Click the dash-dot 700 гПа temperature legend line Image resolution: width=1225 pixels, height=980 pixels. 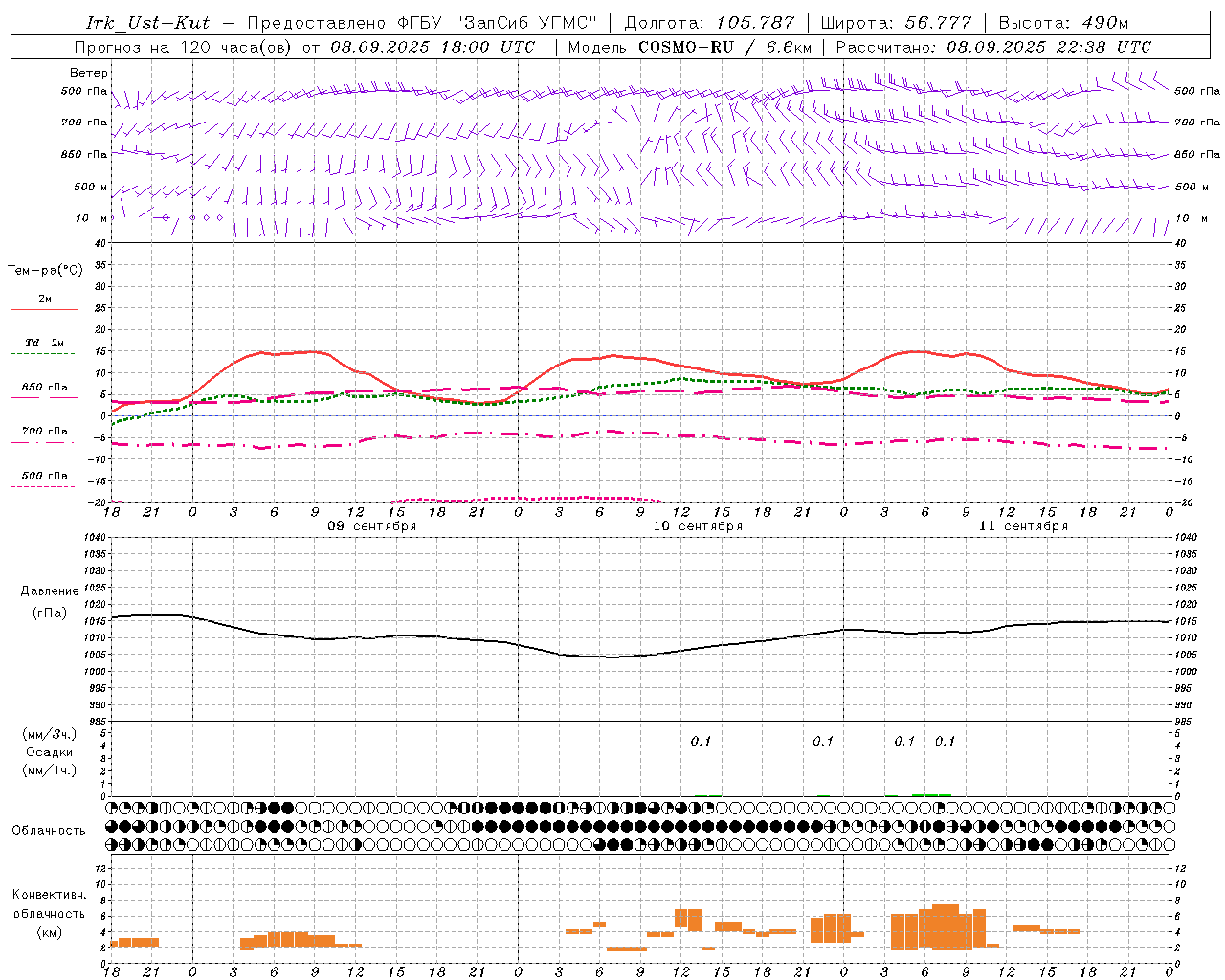click(x=44, y=442)
